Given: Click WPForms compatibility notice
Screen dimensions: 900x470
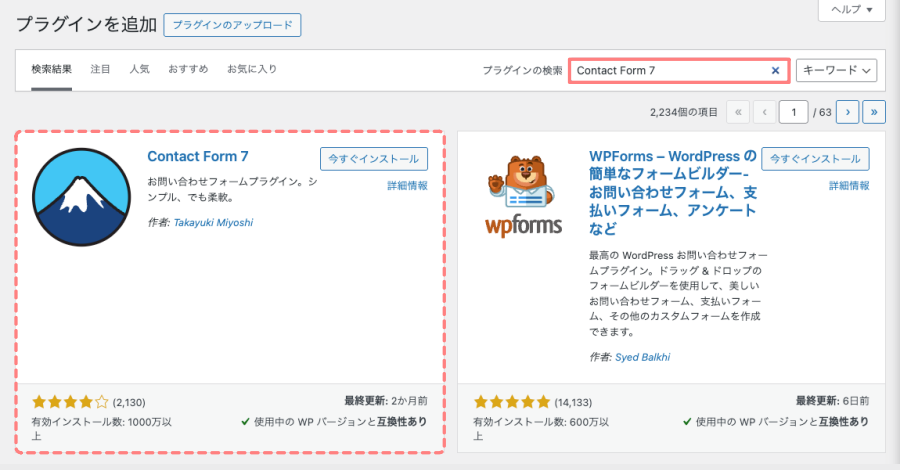Looking at the screenshot, I should [x=775, y=422].
